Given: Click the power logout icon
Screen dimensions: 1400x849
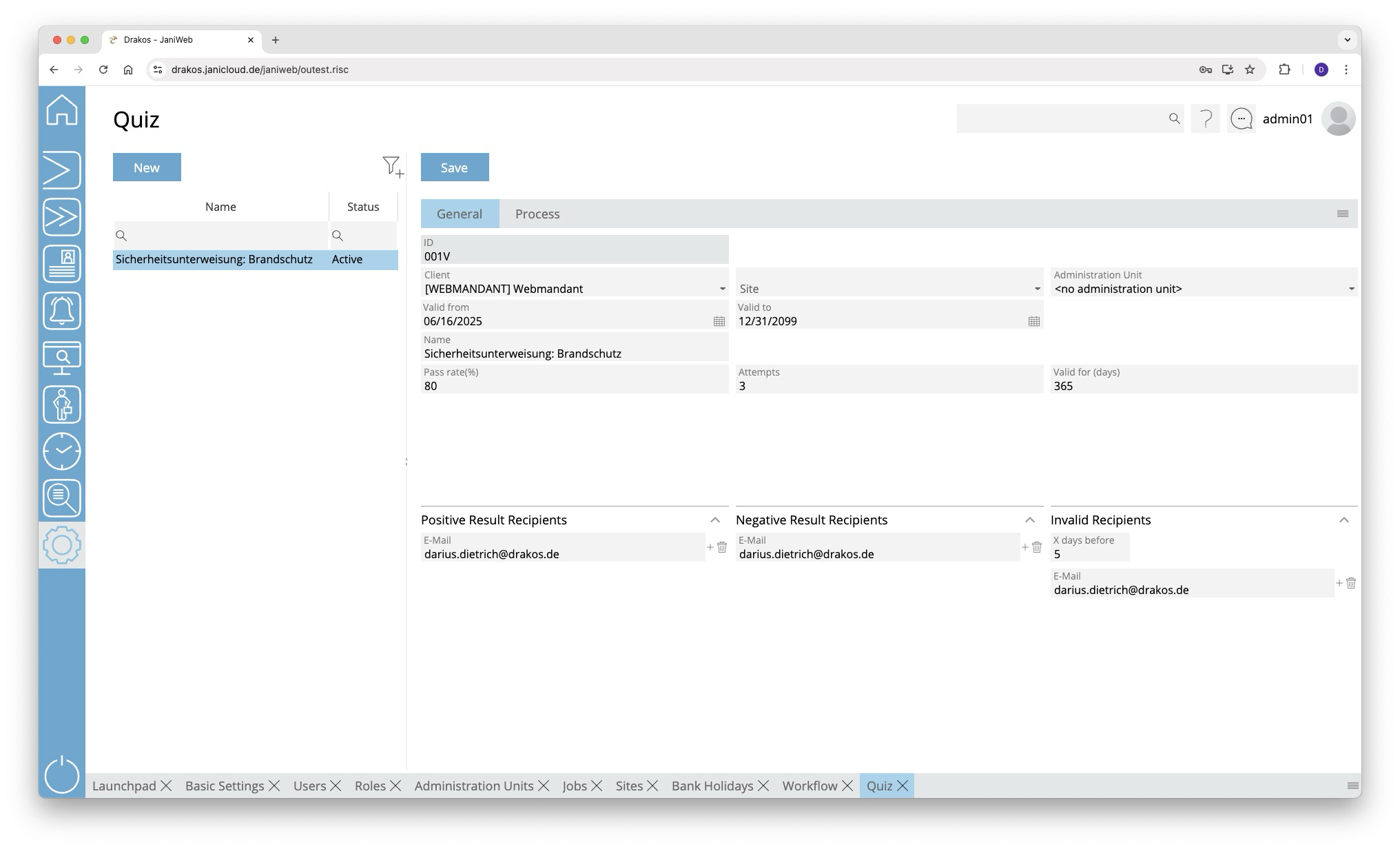Looking at the screenshot, I should [x=62, y=774].
